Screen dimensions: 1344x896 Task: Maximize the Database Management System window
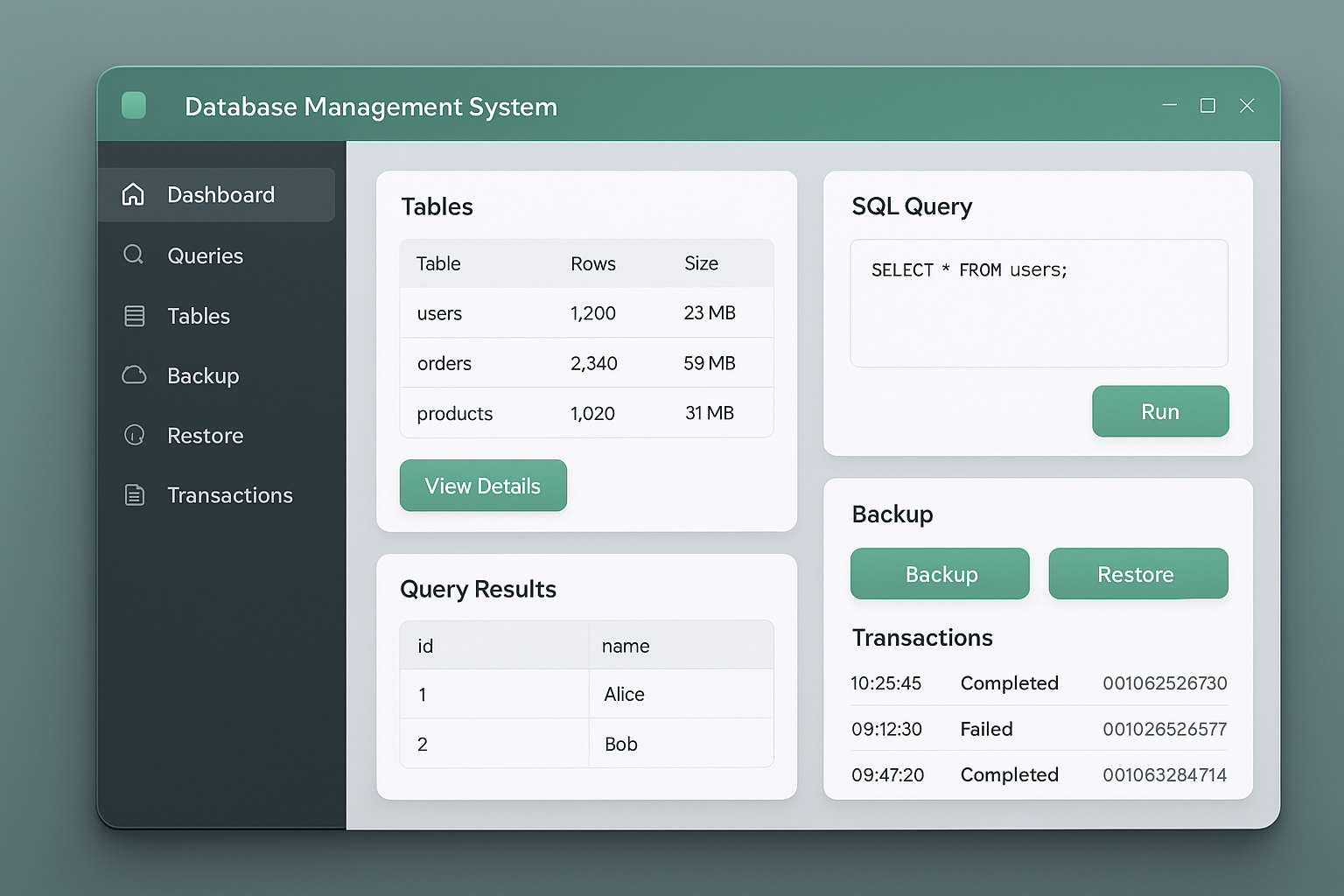click(x=1207, y=106)
